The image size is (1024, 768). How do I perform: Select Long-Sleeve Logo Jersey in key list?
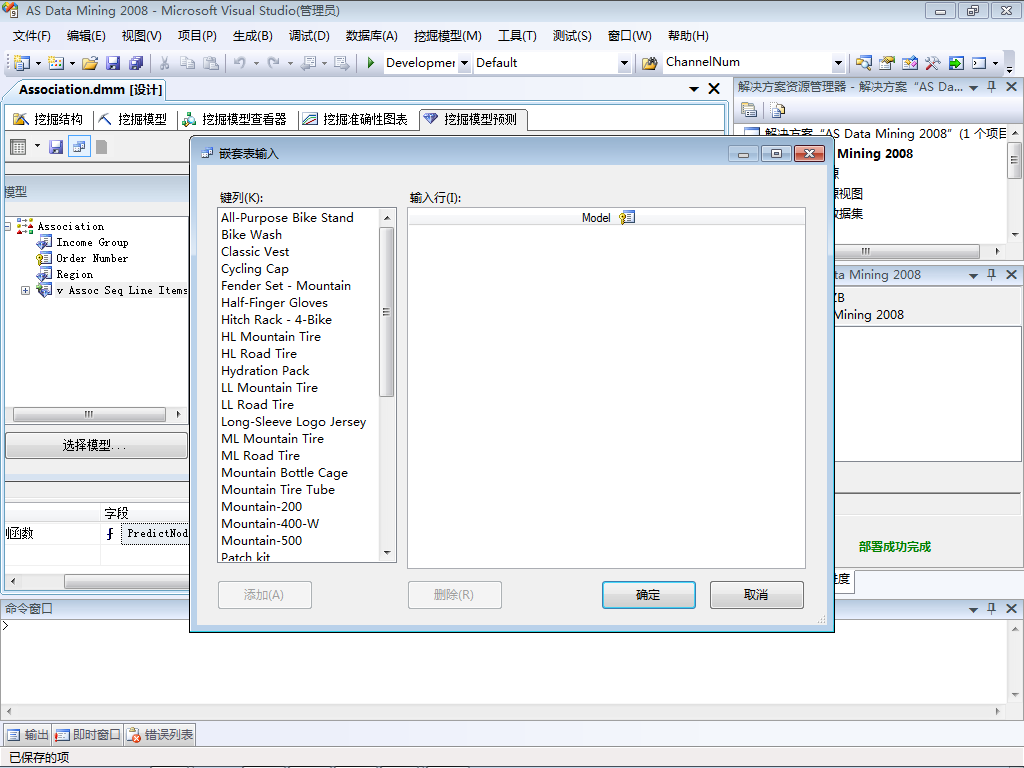point(294,421)
